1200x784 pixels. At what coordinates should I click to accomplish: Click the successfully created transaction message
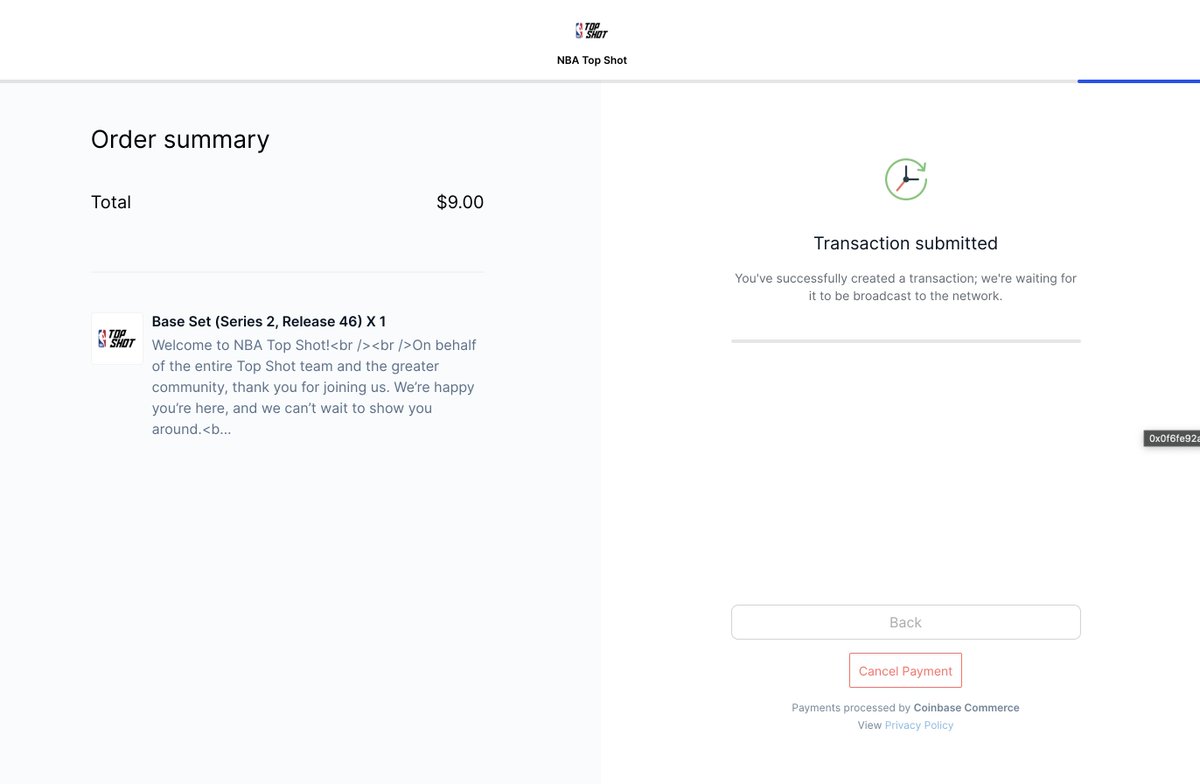point(906,287)
